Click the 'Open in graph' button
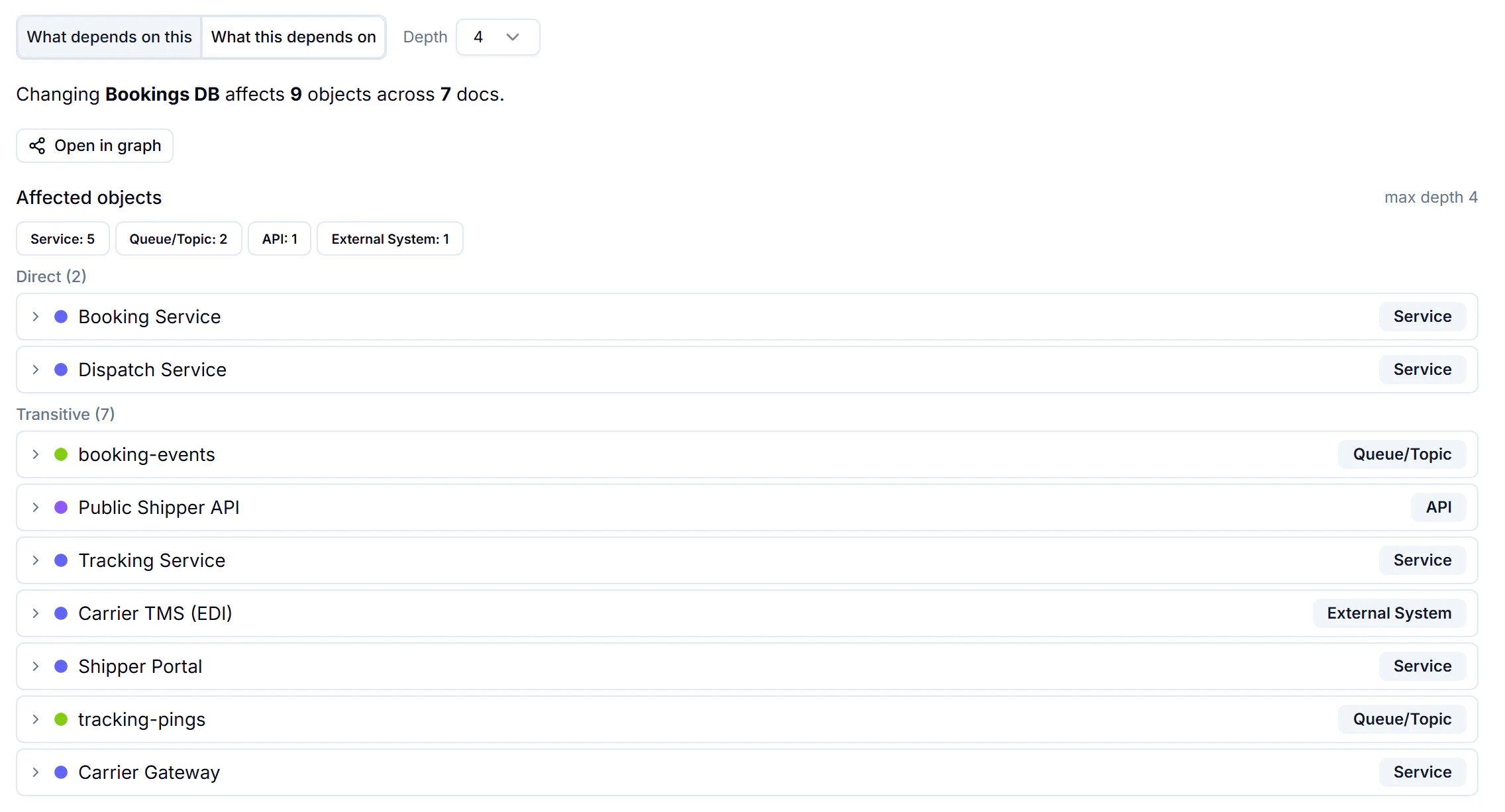Image resolution: width=1505 pixels, height=812 pixels. click(x=95, y=146)
